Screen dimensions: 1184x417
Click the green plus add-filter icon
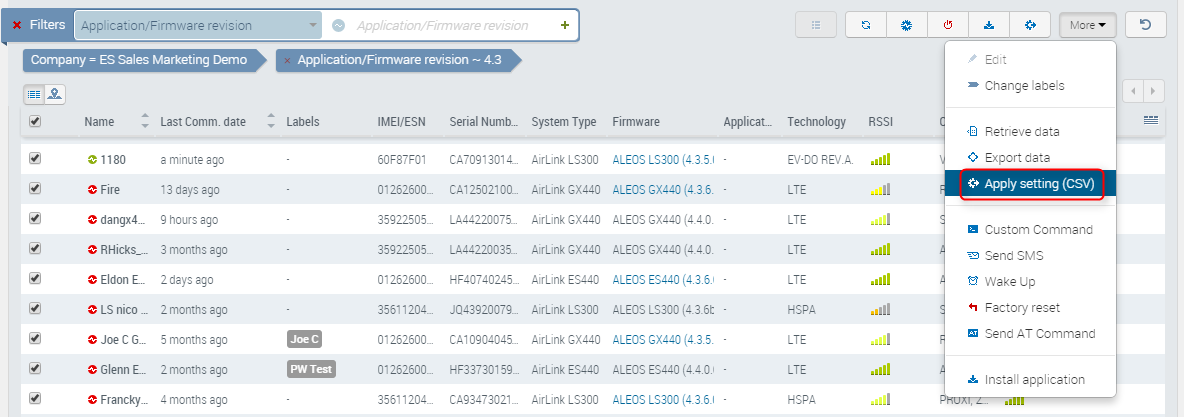(x=565, y=25)
